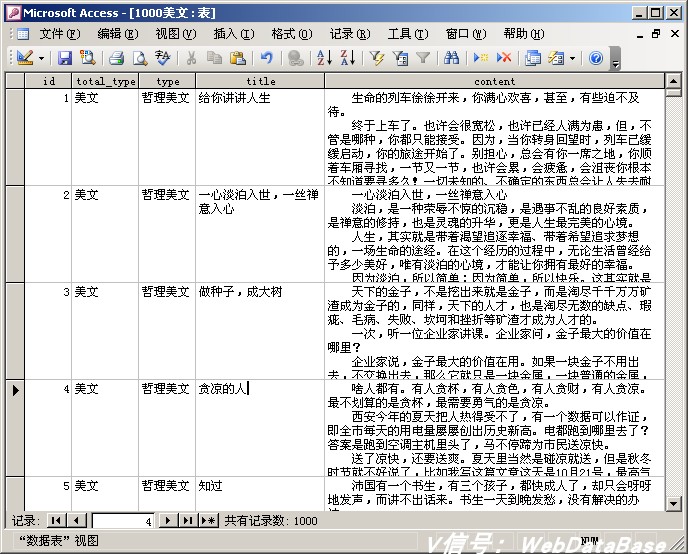The height and width of the screenshot is (554, 688).
Task: Click vertical scrollbar up arrow
Action: coord(673,81)
